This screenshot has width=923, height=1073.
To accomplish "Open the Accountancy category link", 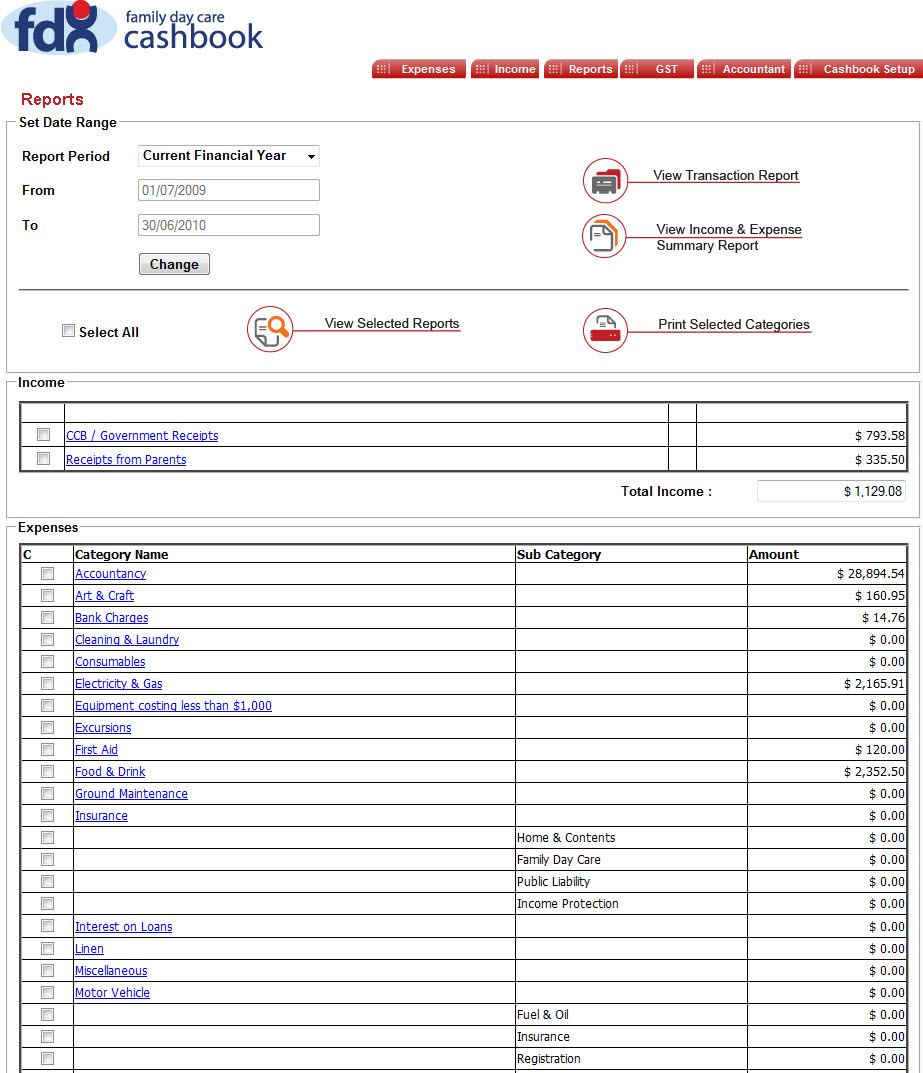I will pyautogui.click(x=110, y=573).
